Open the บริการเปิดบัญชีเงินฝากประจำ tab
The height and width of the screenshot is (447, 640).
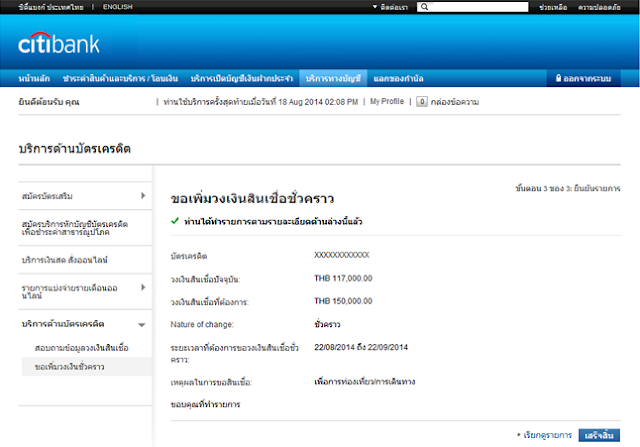pos(242,78)
